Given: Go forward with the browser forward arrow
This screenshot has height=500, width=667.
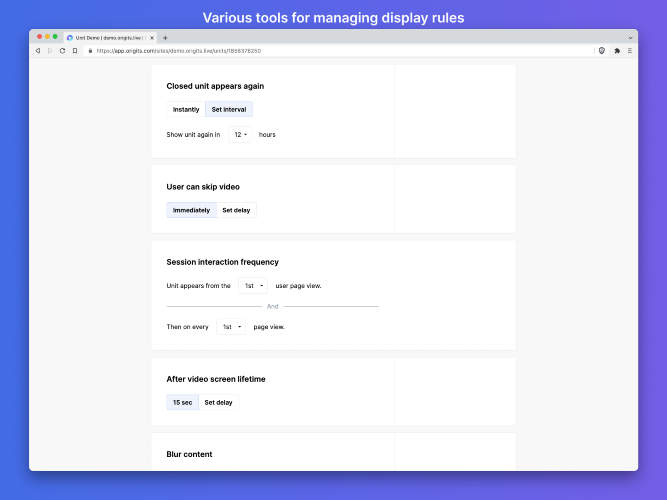Looking at the screenshot, I should [x=50, y=51].
